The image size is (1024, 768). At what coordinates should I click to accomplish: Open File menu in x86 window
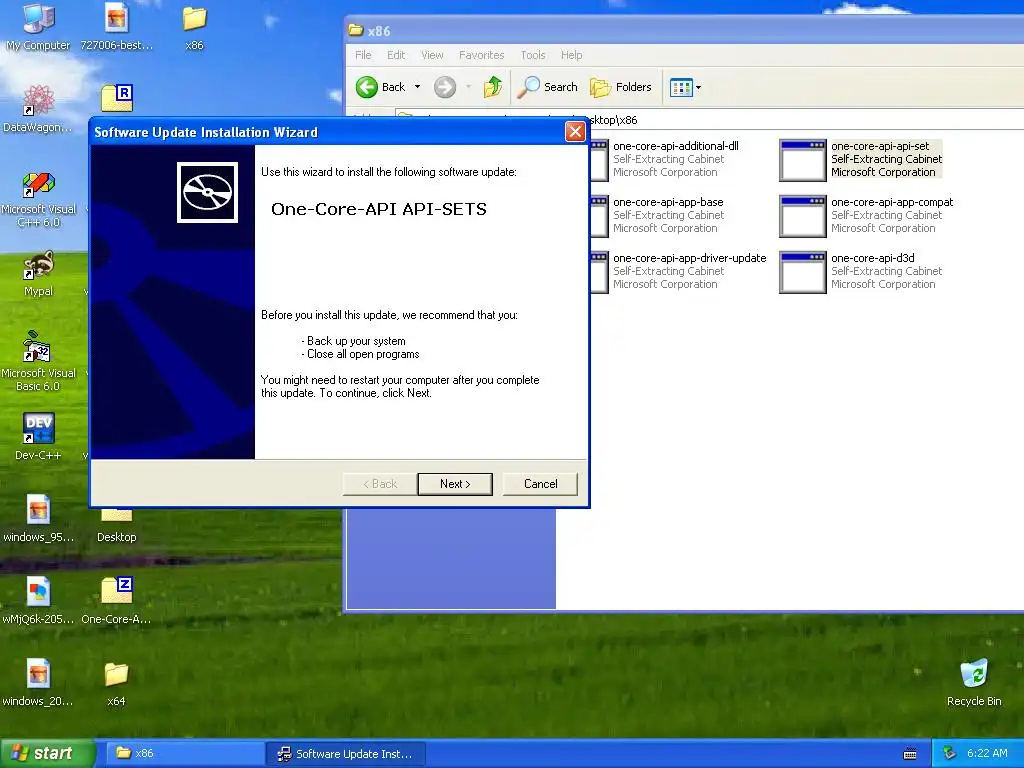(363, 56)
